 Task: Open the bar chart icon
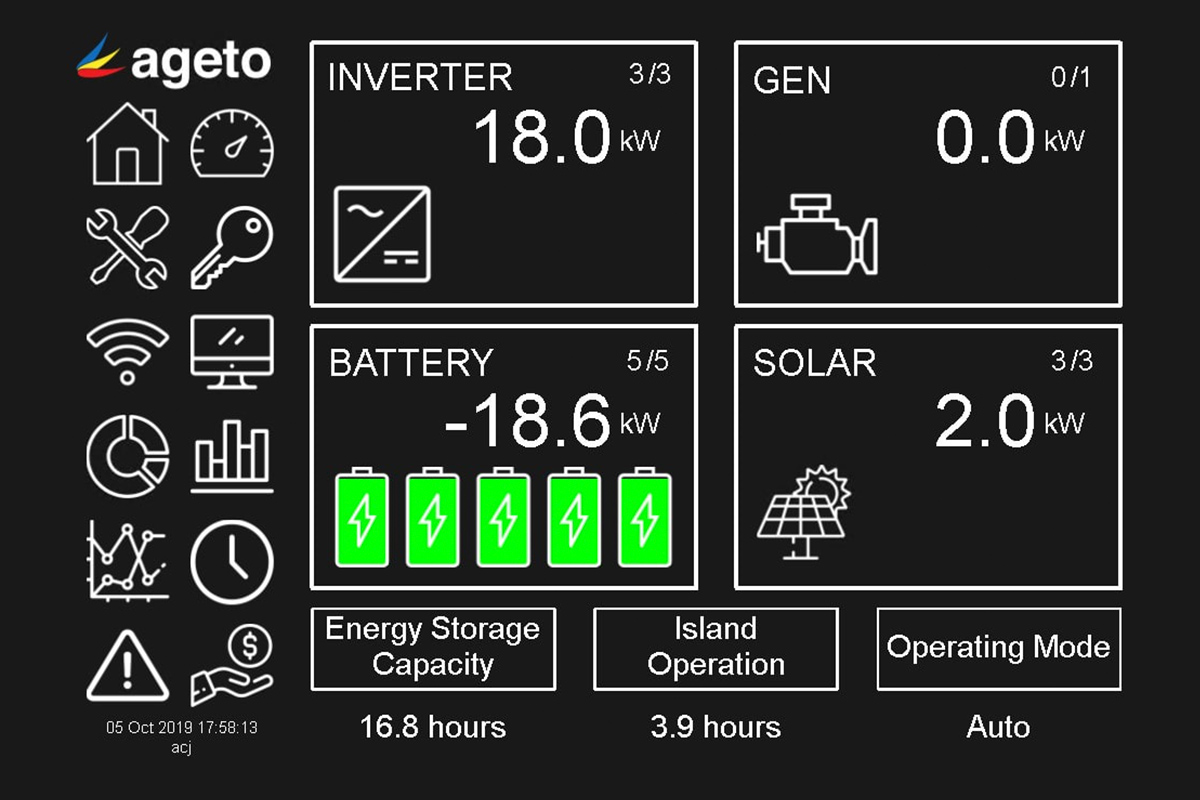[231, 456]
